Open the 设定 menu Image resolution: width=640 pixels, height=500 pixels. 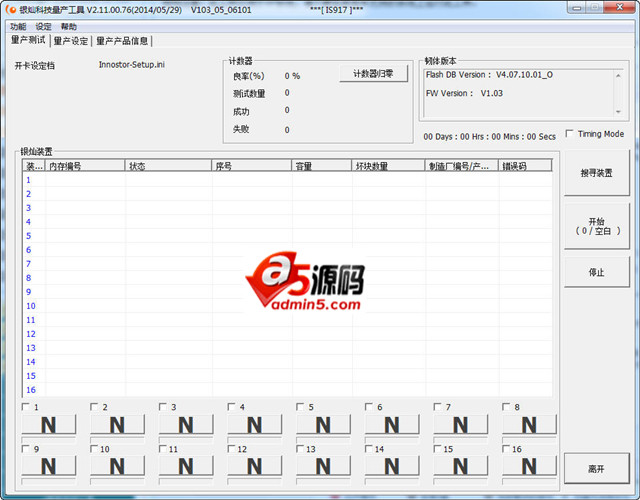[43, 27]
